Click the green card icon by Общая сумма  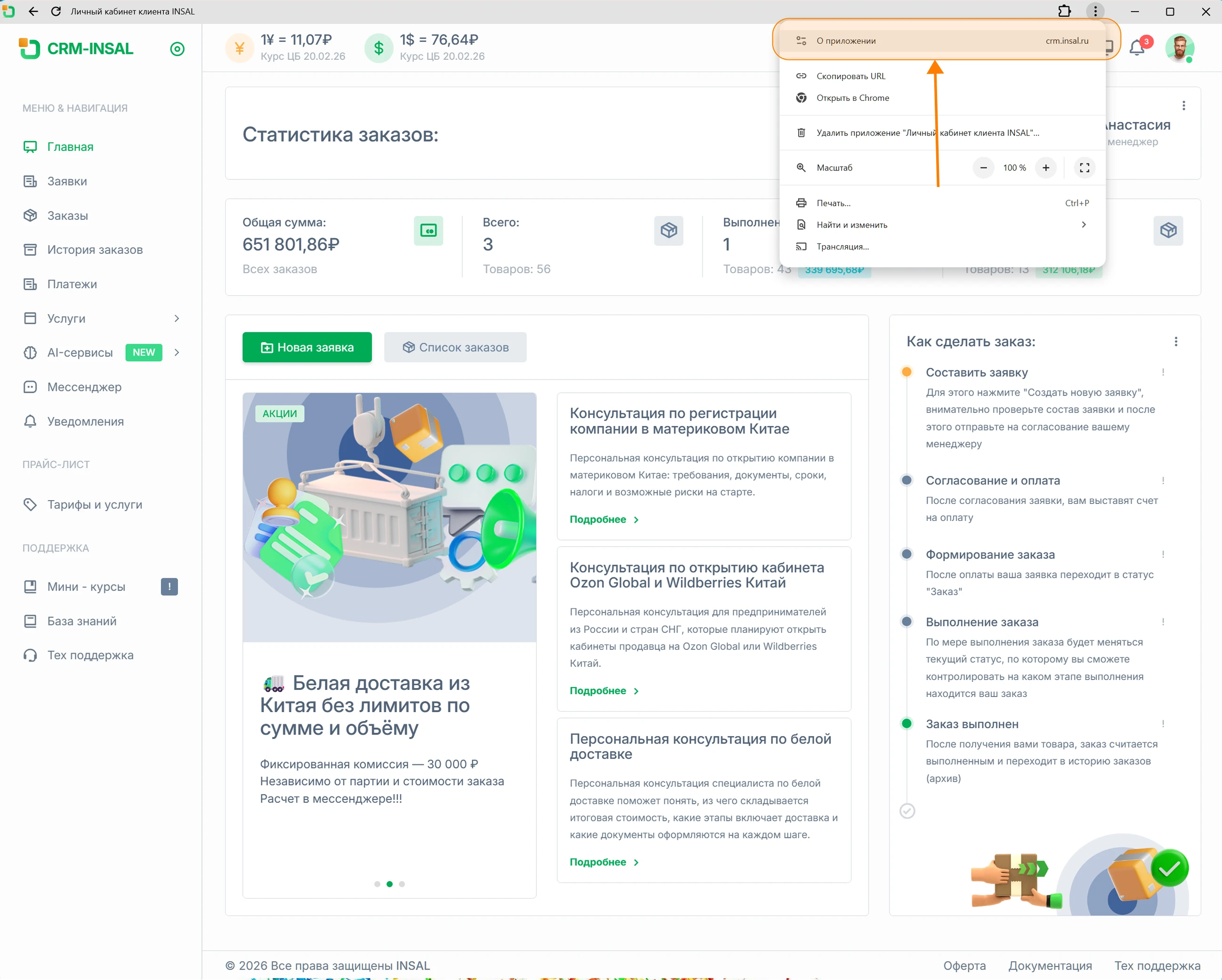pos(428,231)
